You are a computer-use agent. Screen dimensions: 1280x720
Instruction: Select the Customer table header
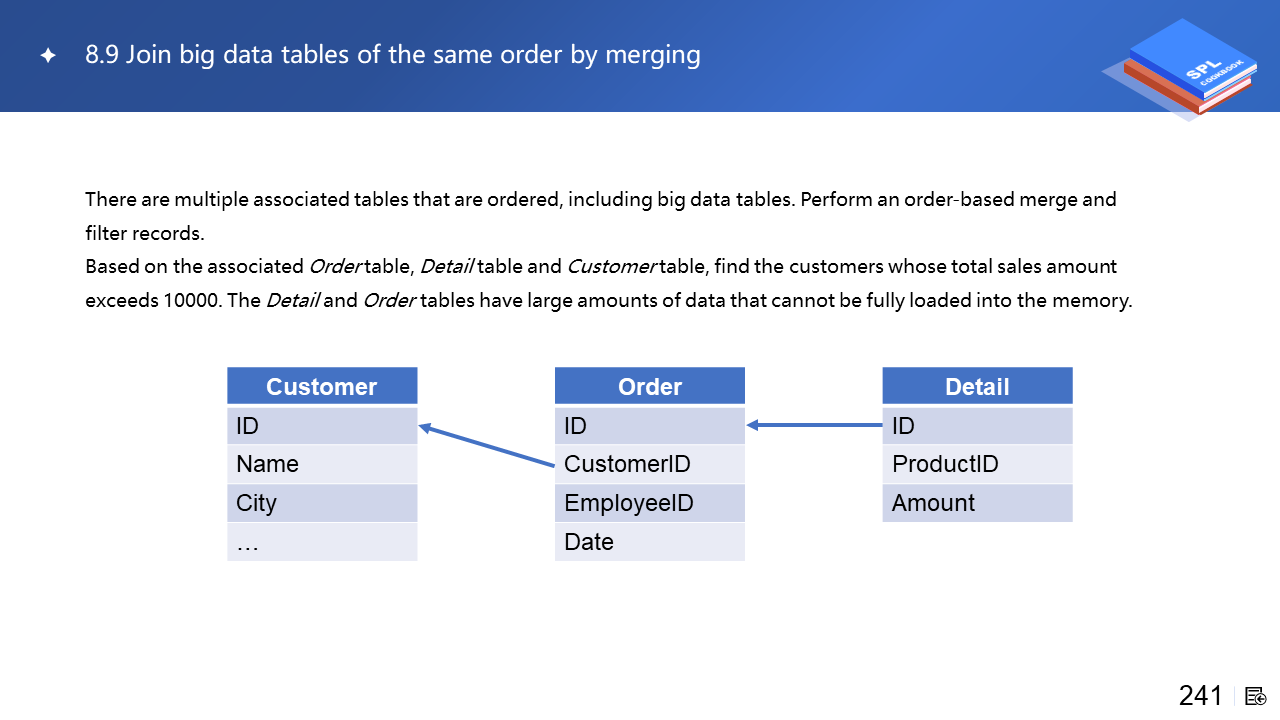point(322,386)
